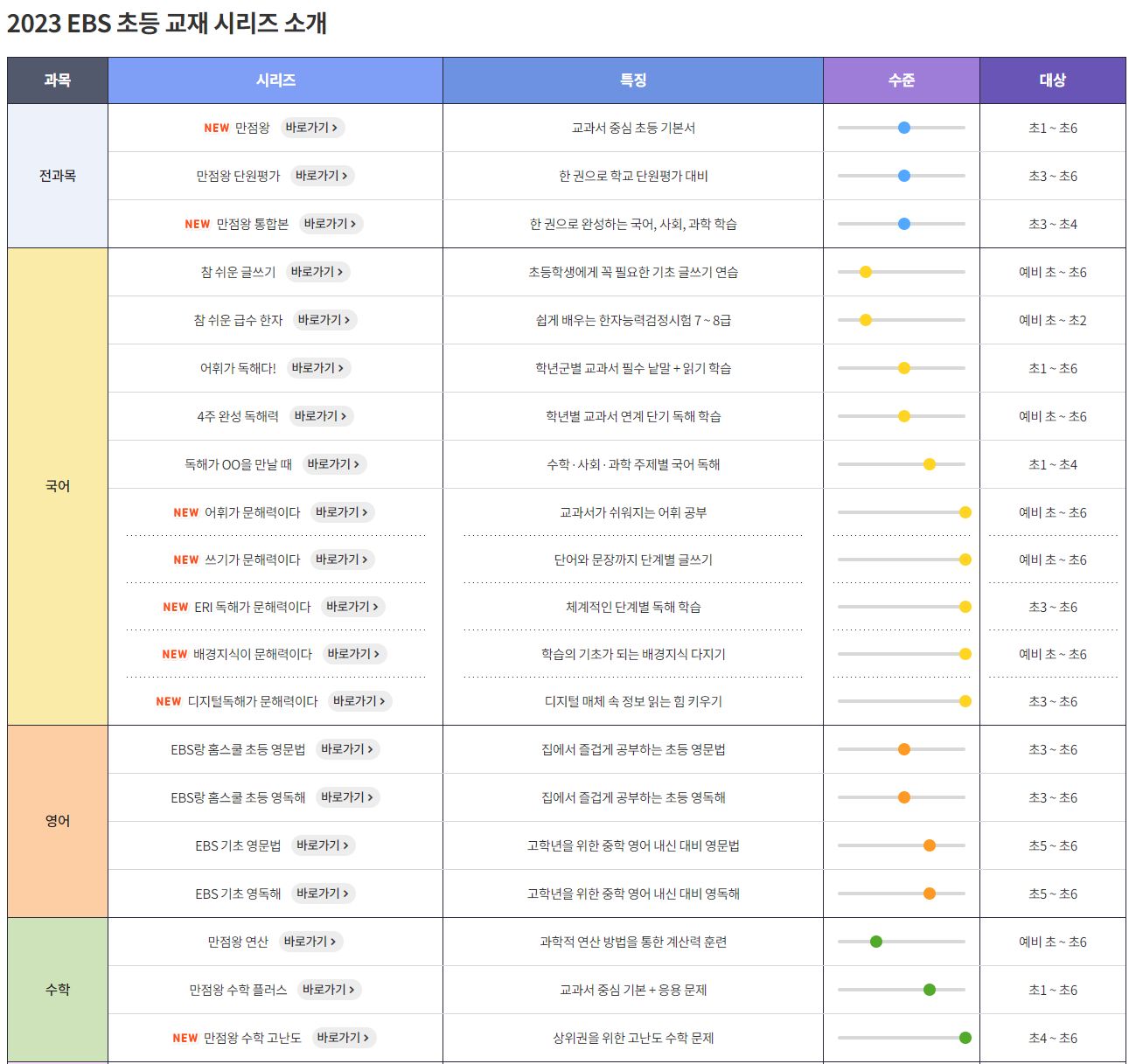Click description 쉽게 배우는 한자능력검정시험 7~8급

(x=633, y=320)
